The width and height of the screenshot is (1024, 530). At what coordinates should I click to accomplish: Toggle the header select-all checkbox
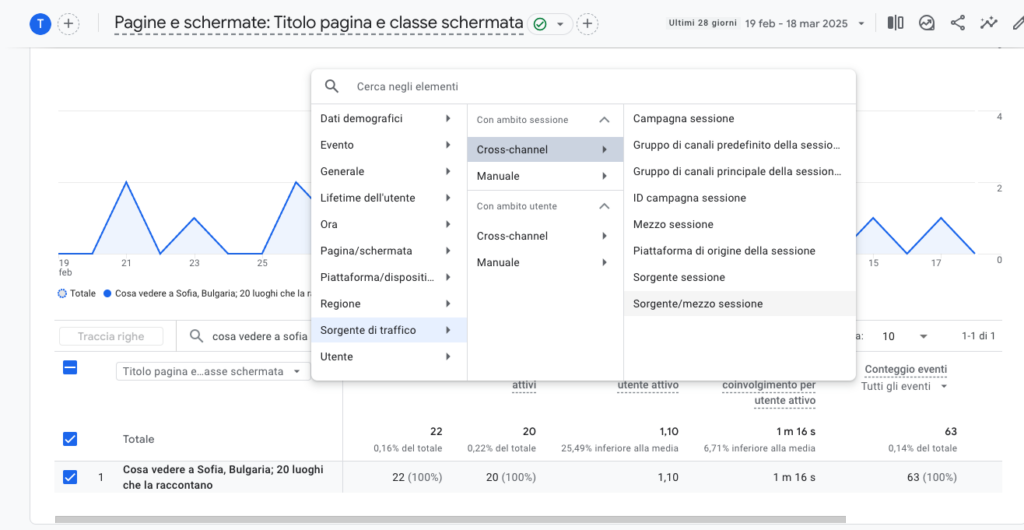(70, 367)
